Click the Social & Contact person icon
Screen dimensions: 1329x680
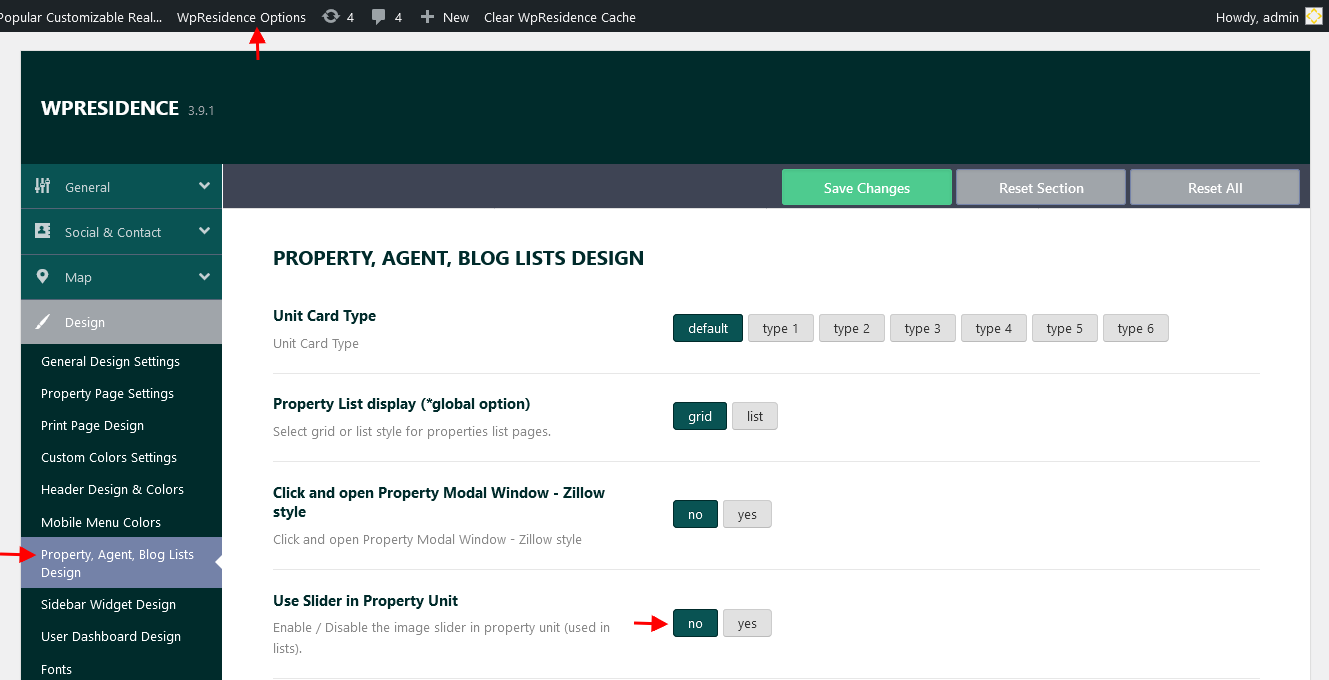coord(42,231)
